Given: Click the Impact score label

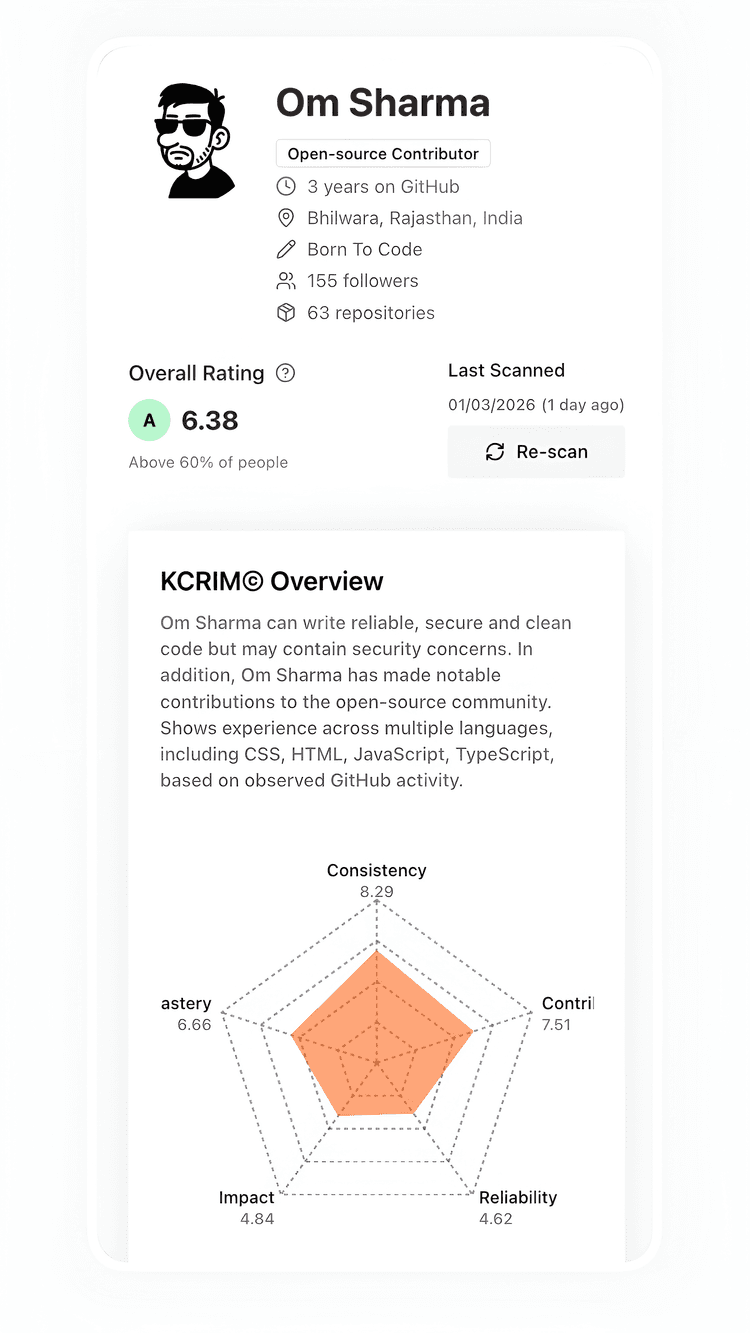Looking at the screenshot, I should (x=246, y=1197).
